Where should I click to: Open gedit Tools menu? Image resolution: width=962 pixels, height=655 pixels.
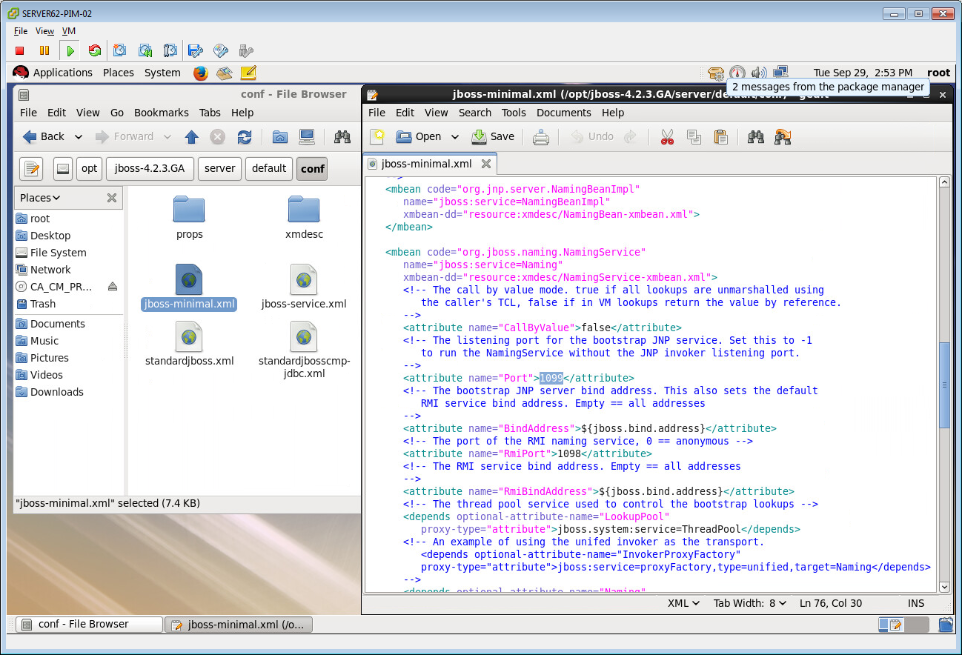coord(514,113)
